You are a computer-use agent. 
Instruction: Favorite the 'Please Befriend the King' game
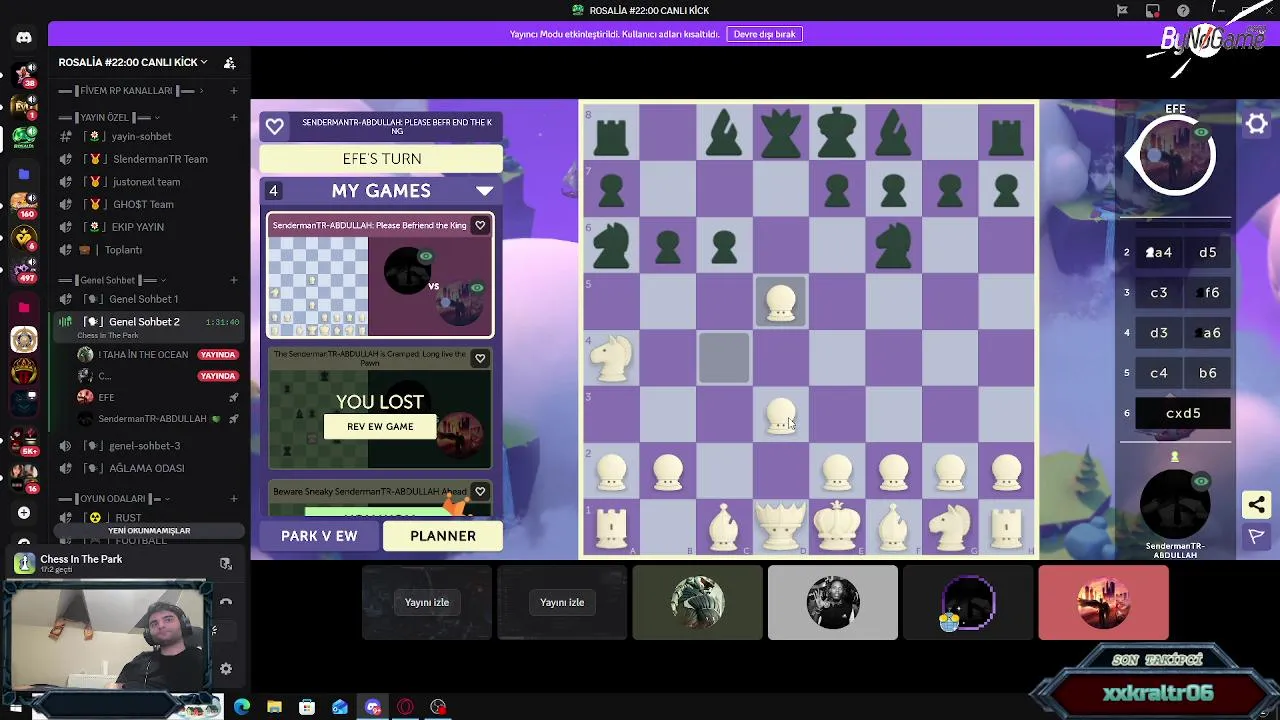pyautogui.click(x=480, y=225)
